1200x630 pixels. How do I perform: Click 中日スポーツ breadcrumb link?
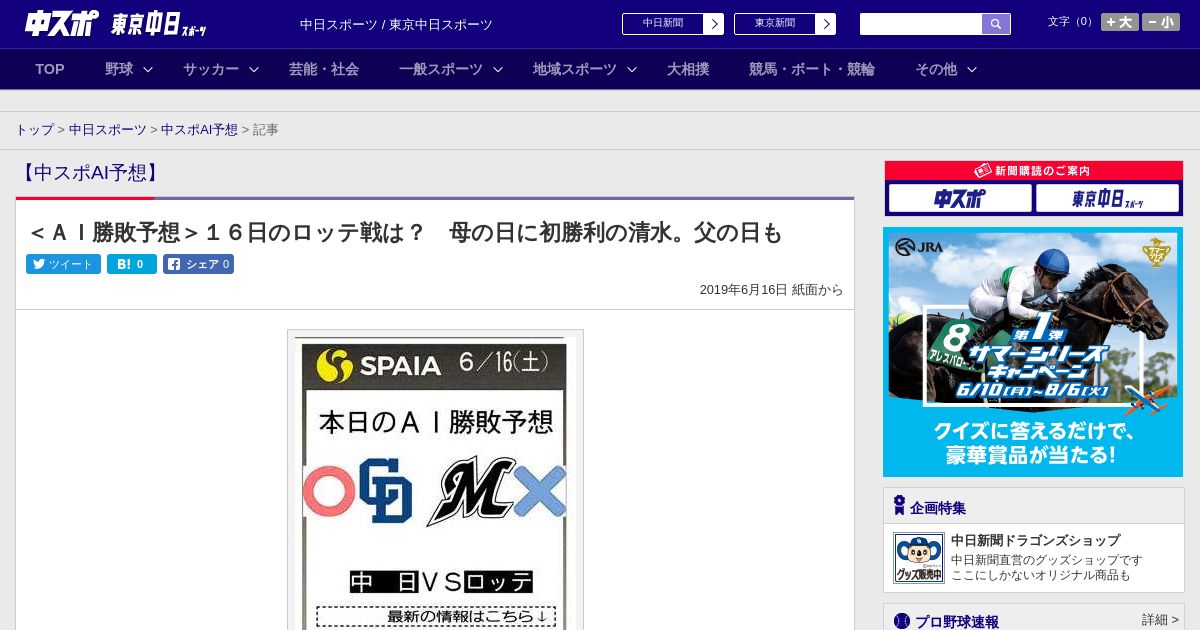click(108, 130)
